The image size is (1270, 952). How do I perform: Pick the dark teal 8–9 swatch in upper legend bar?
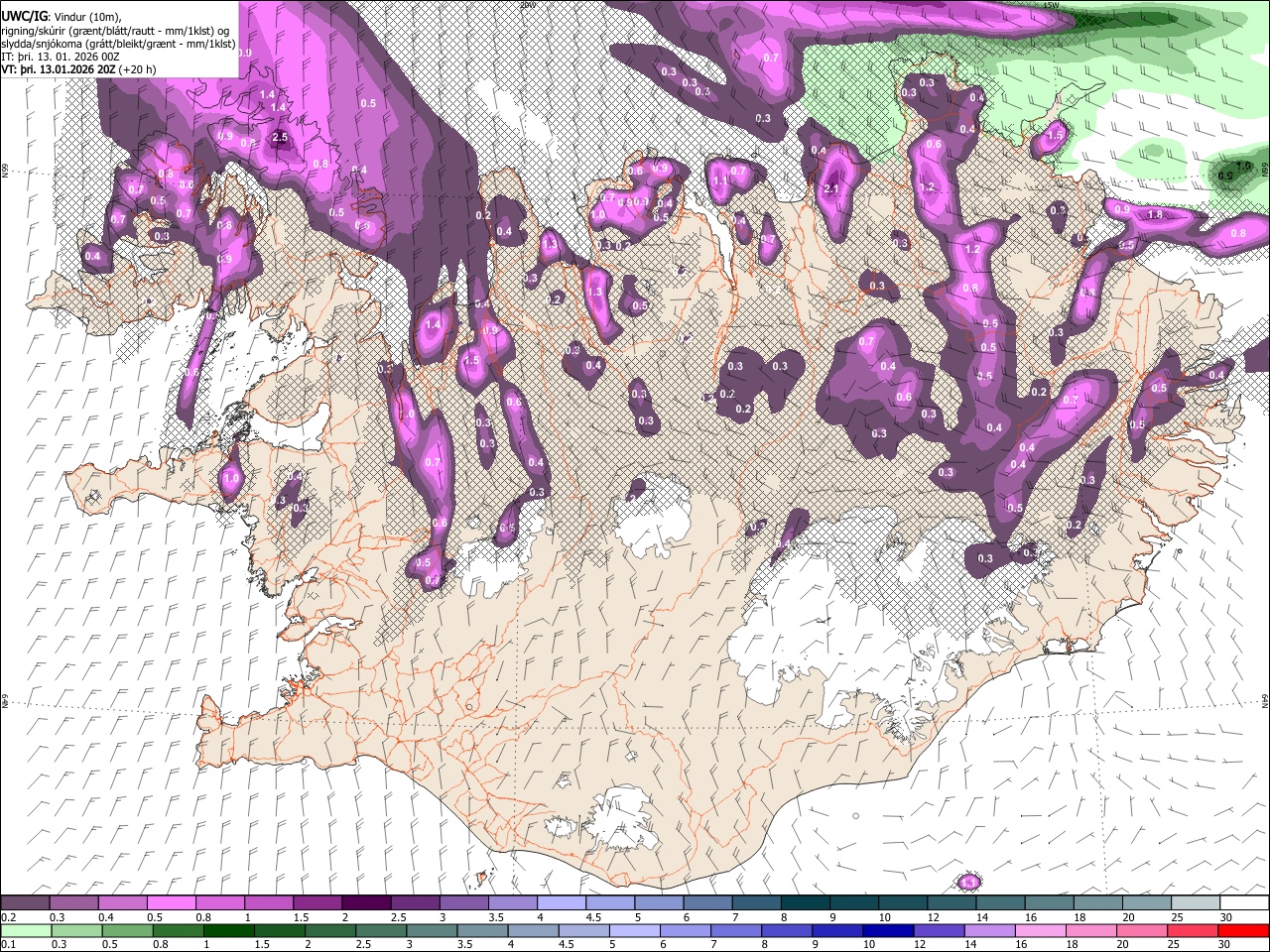click(x=804, y=903)
